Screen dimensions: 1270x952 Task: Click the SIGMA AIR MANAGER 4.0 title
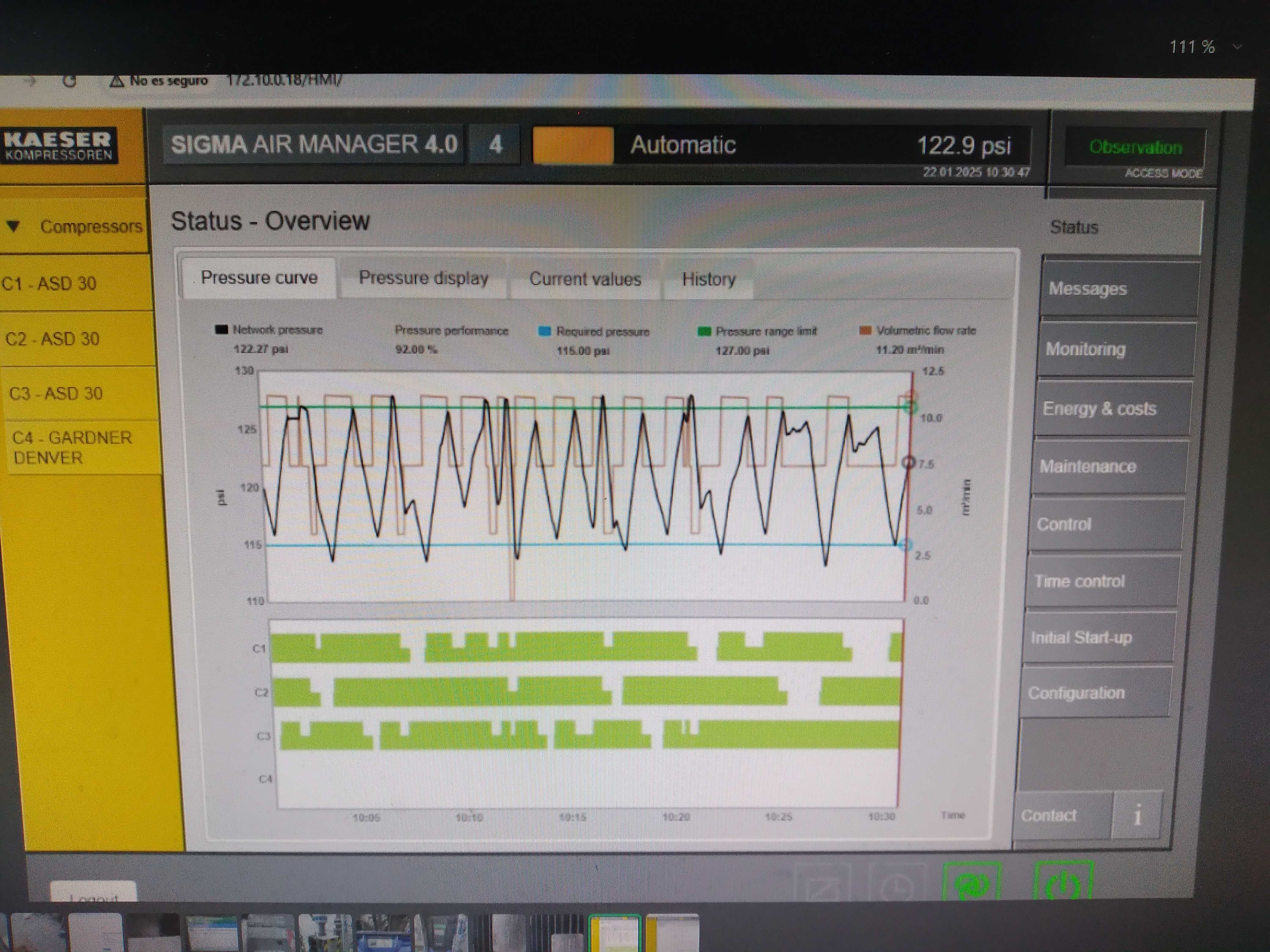[x=314, y=144]
